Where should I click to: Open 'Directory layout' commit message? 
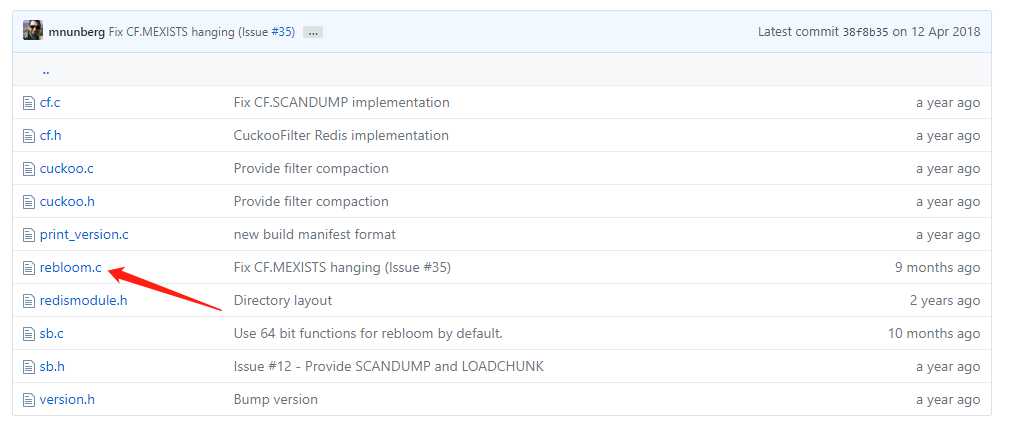283,300
